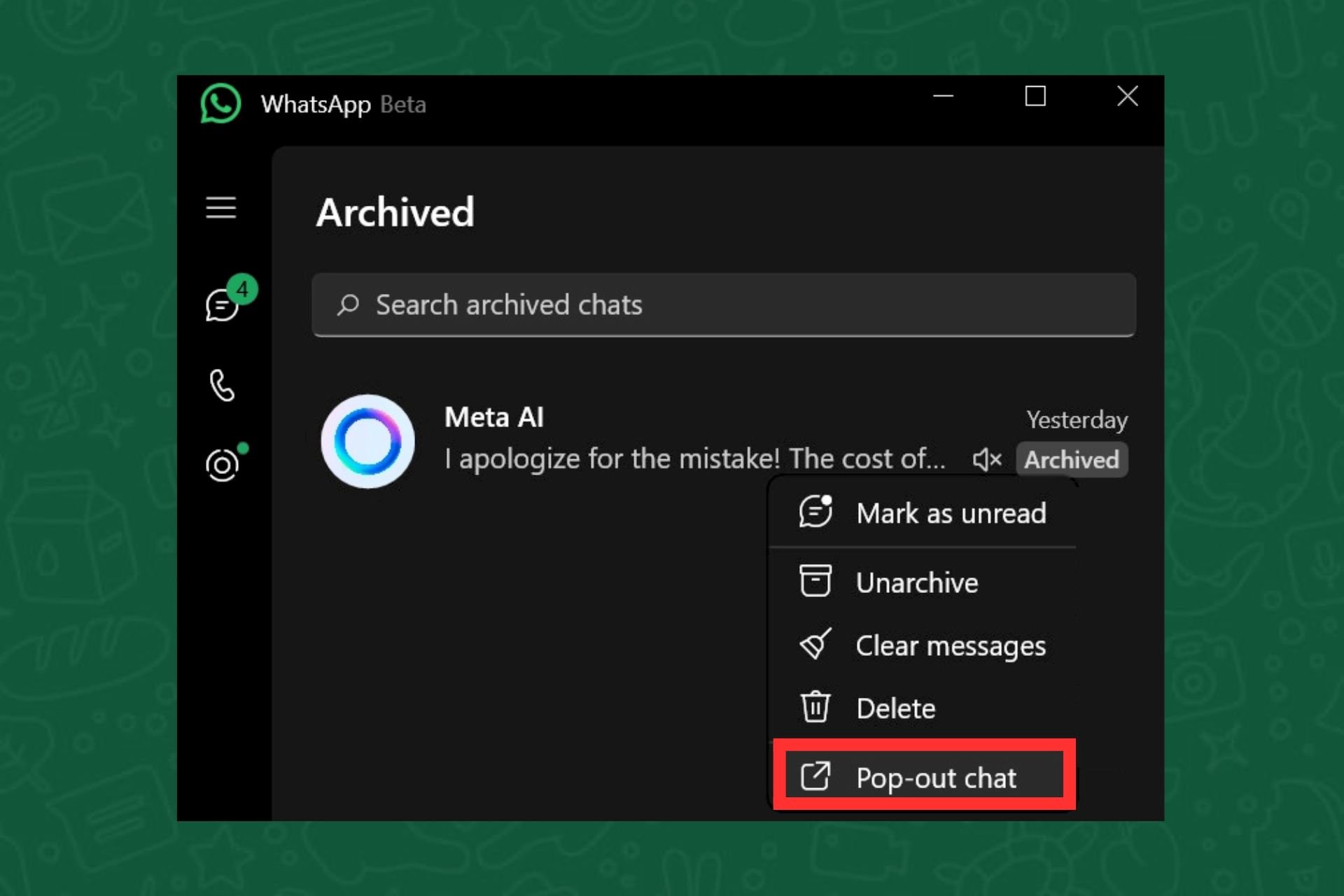Click the muted speaker icon on Meta AI chat

(987, 460)
